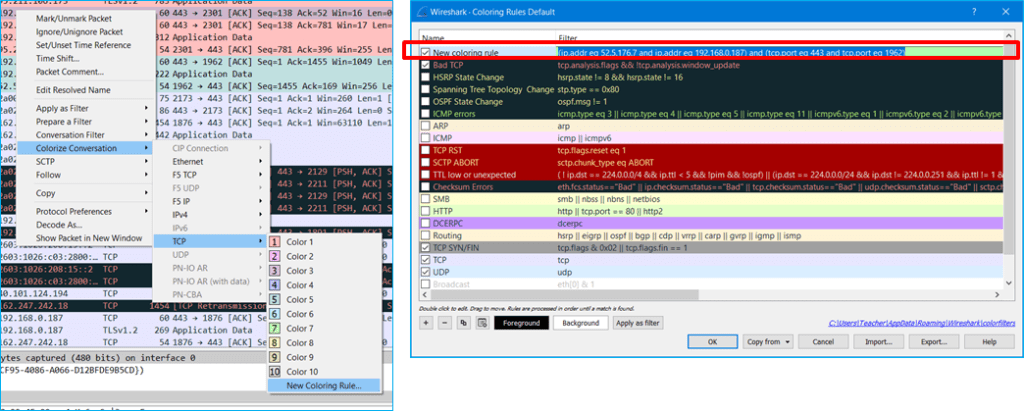1024x411 pixels.
Task: Open the Copy from dropdown
Action: (769, 342)
